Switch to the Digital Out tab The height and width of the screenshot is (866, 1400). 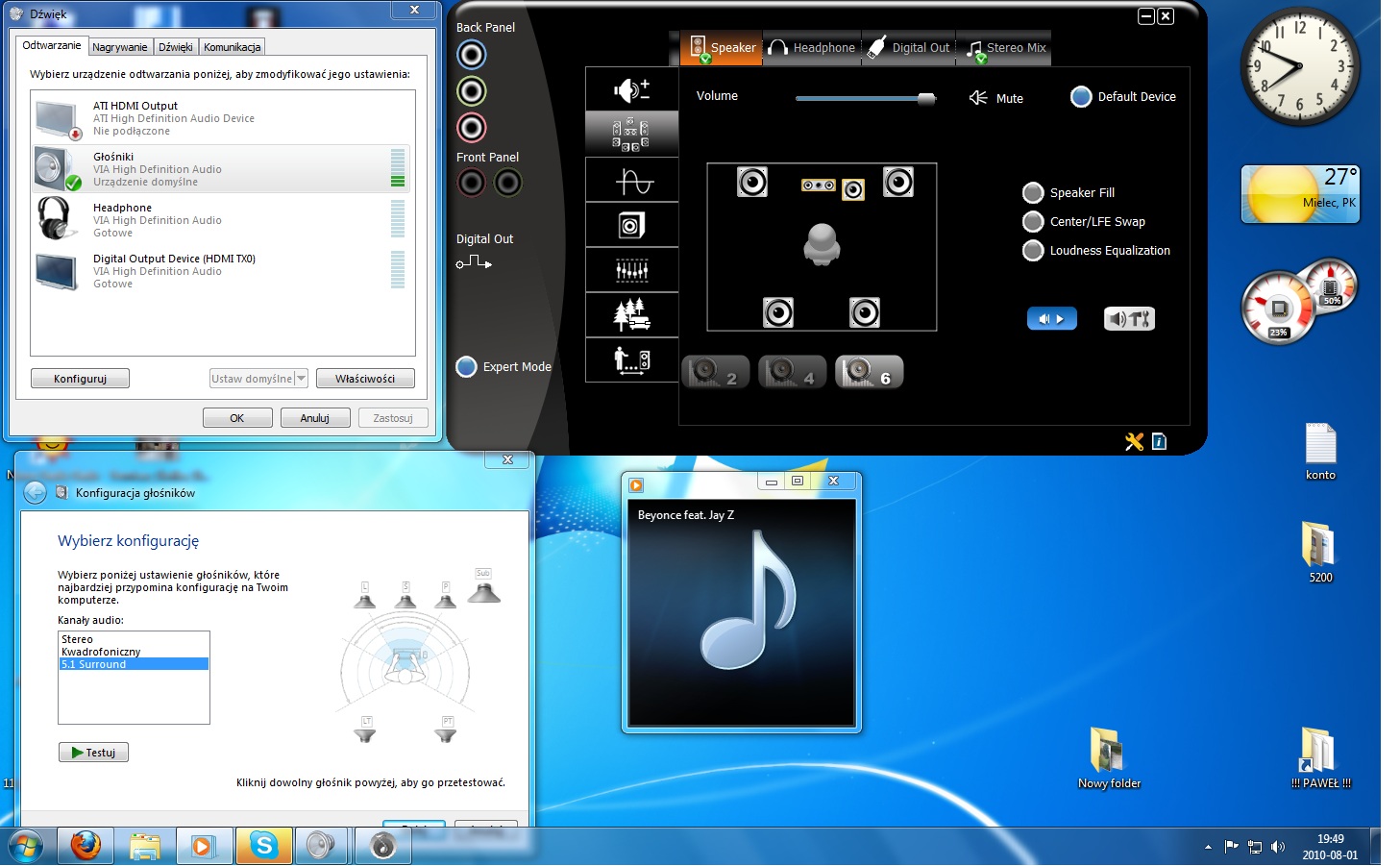pyautogui.click(x=908, y=47)
